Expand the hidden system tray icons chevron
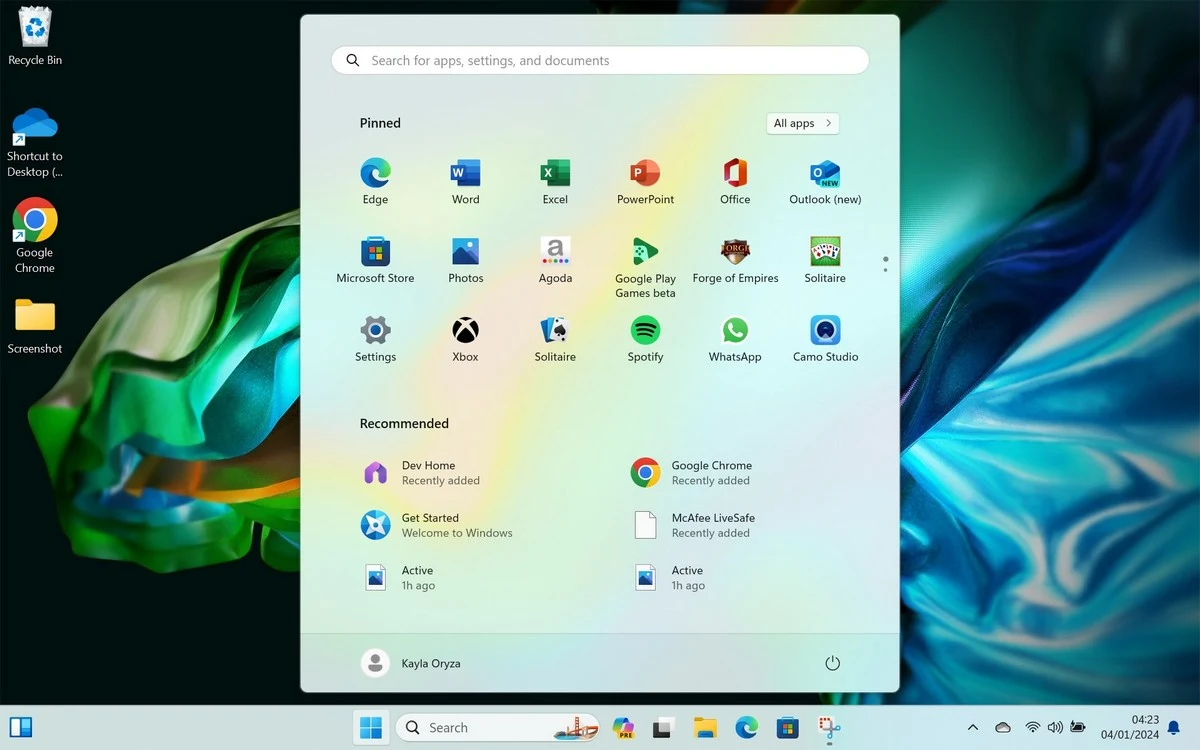The height and width of the screenshot is (750, 1200). [x=973, y=727]
